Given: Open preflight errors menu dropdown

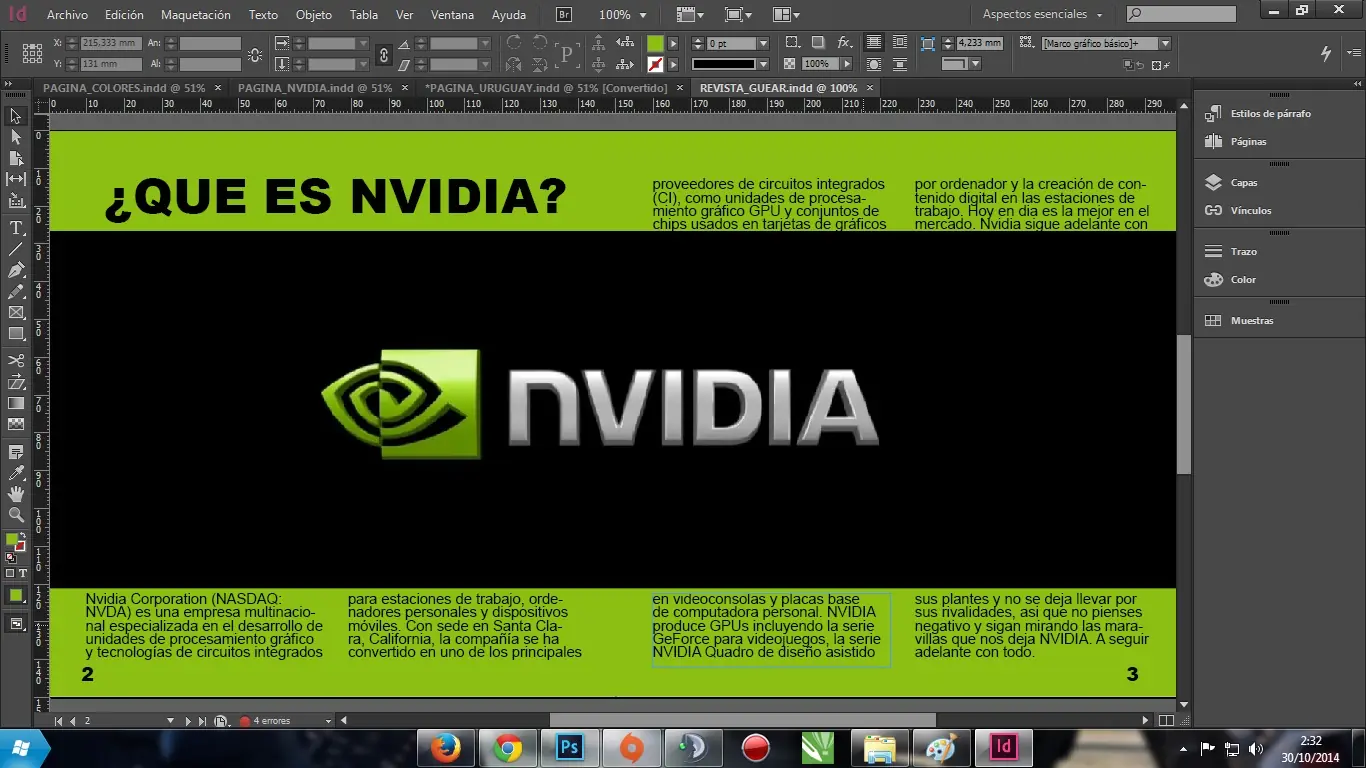Looking at the screenshot, I should (328, 721).
